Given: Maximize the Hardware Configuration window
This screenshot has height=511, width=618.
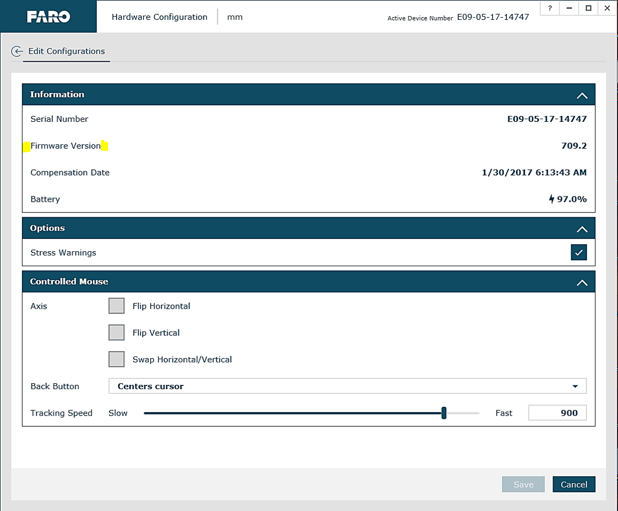Looking at the screenshot, I should (588, 8).
